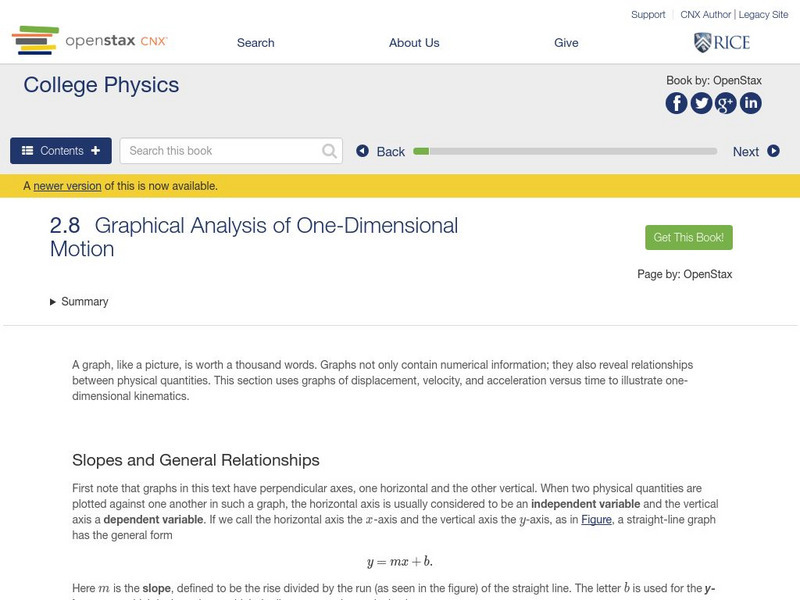This screenshot has height=600, width=800.
Task: Click the Twitter share icon
Action: point(701,103)
